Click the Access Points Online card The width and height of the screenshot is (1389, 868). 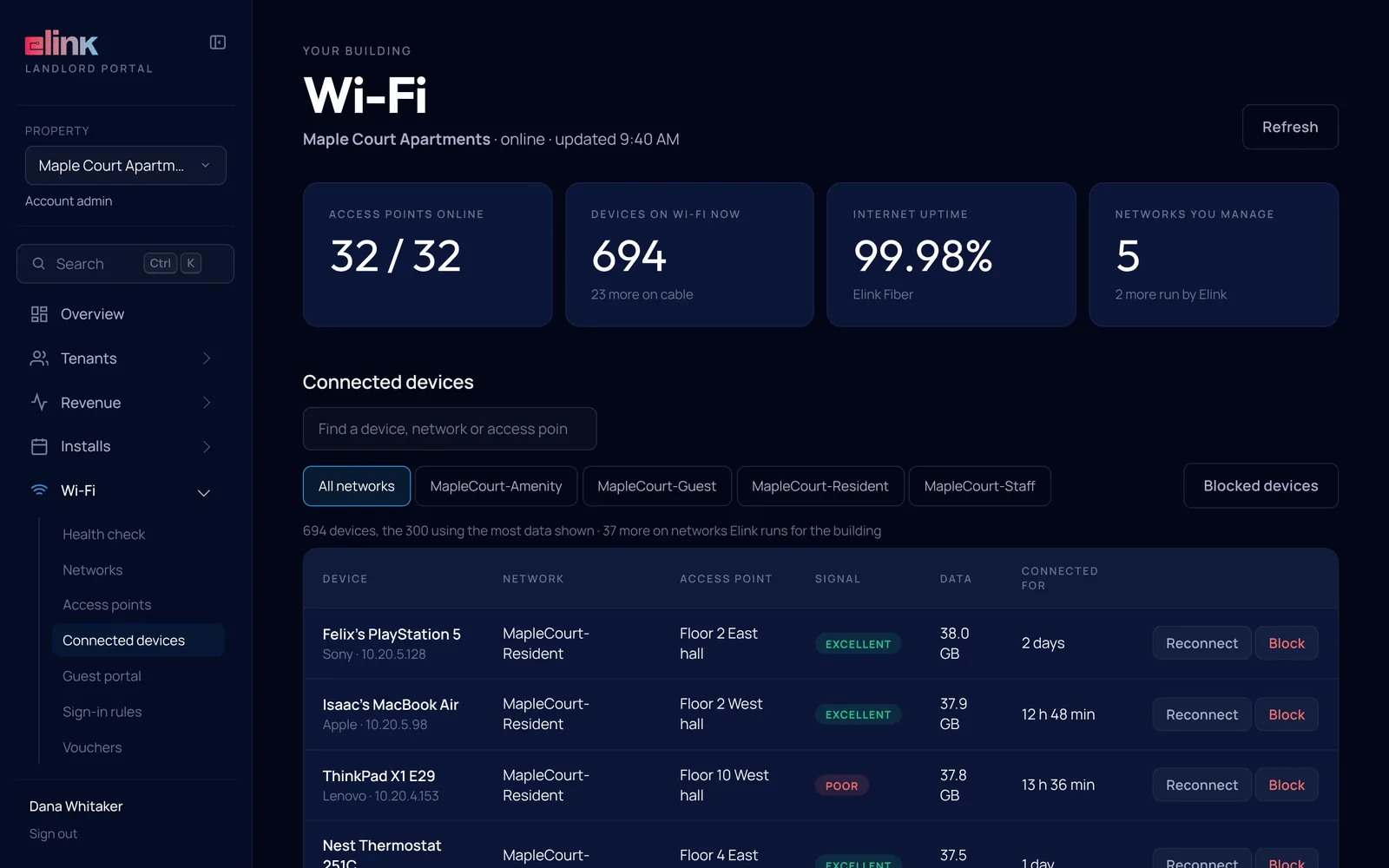427,254
